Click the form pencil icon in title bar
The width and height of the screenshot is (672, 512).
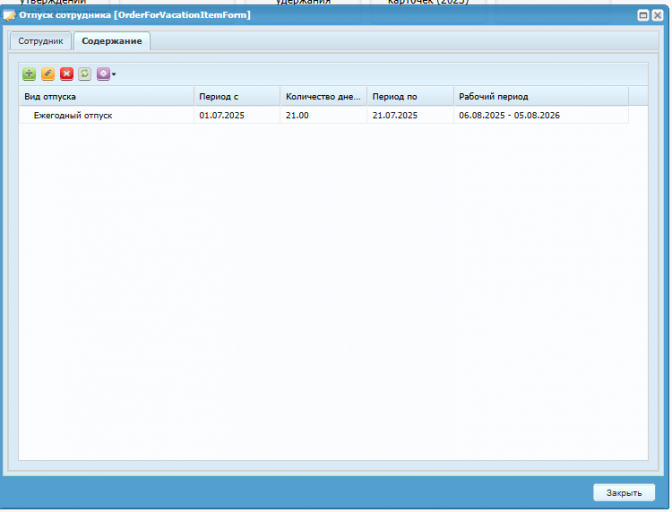9,16
